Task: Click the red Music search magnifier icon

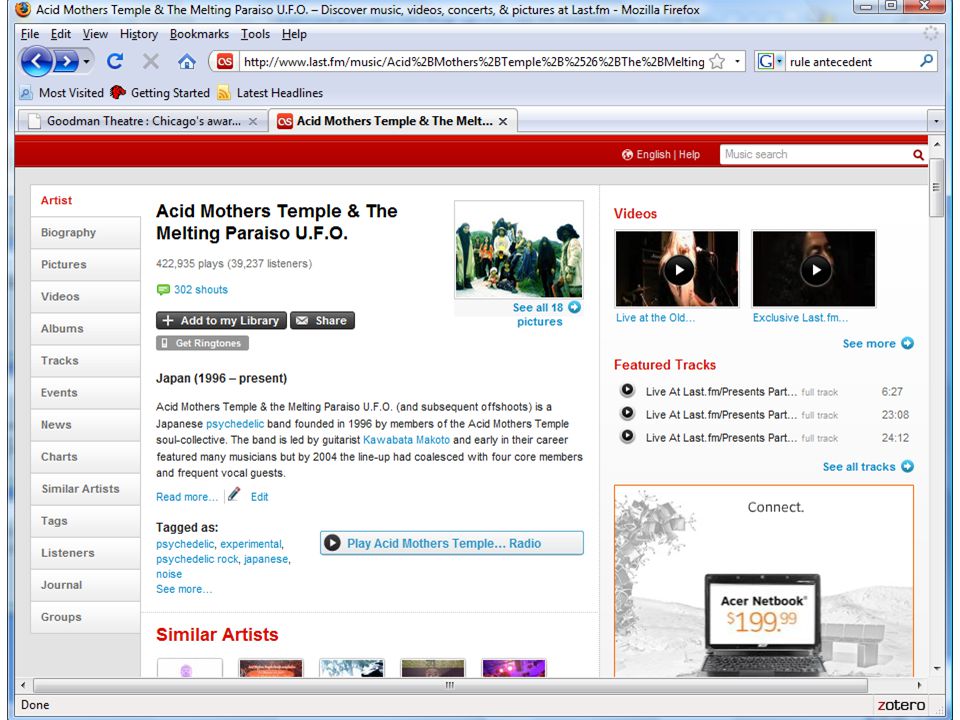Action: 918,155
